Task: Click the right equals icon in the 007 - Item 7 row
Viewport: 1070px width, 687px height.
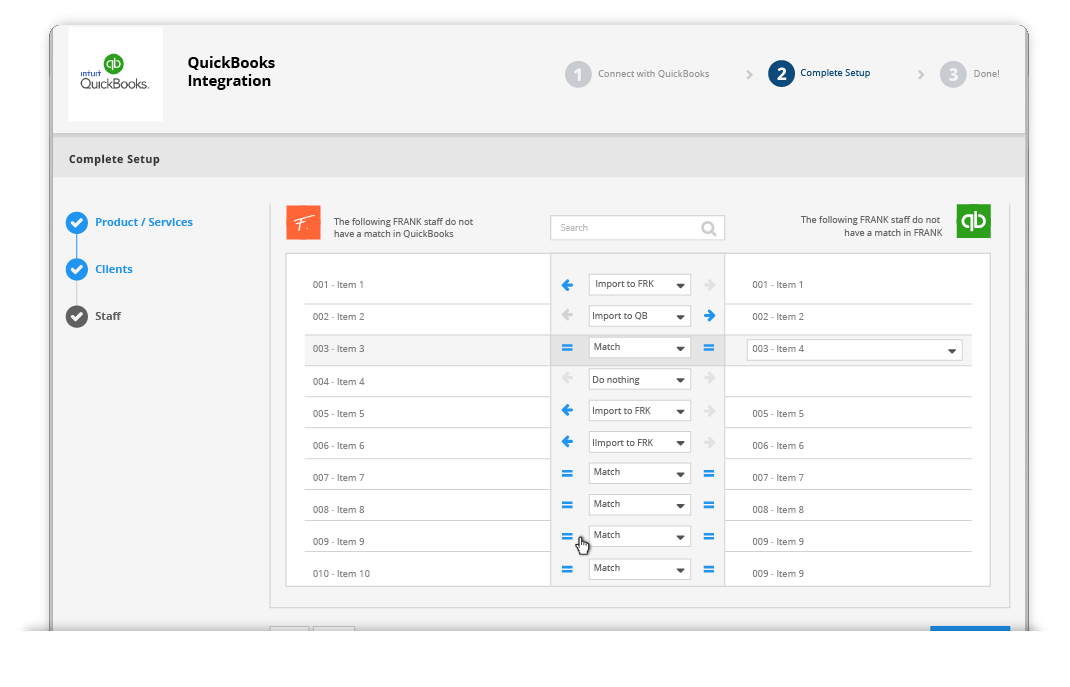Action: (x=709, y=473)
